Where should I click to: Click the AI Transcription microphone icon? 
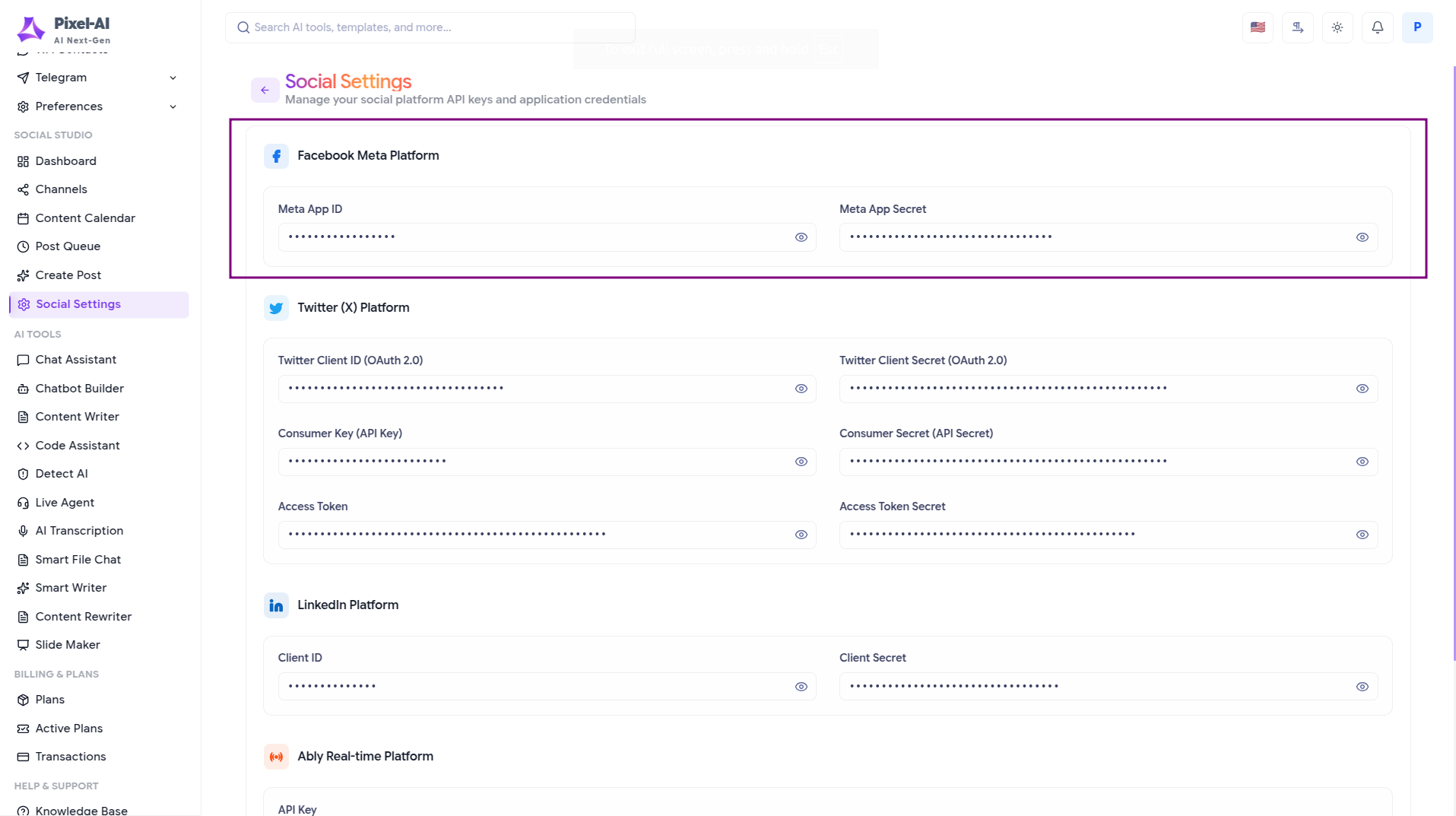(x=24, y=531)
